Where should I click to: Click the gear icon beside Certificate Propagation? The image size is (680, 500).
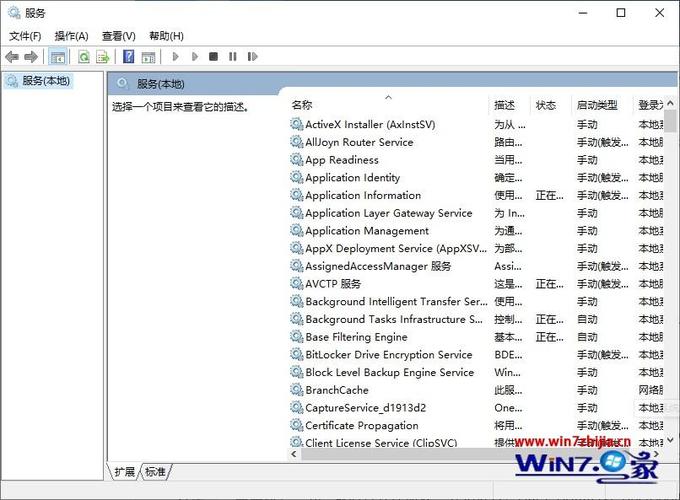(297, 425)
